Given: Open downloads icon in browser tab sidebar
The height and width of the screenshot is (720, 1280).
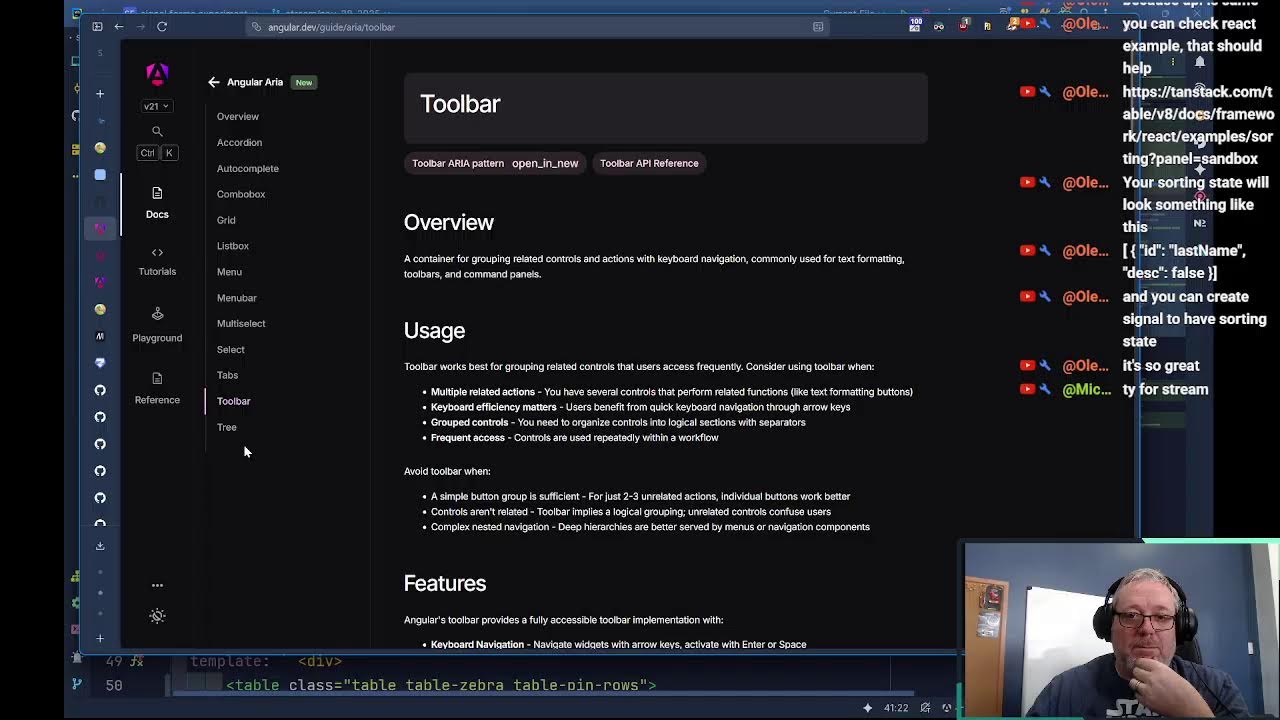Looking at the screenshot, I should point(100,546).
